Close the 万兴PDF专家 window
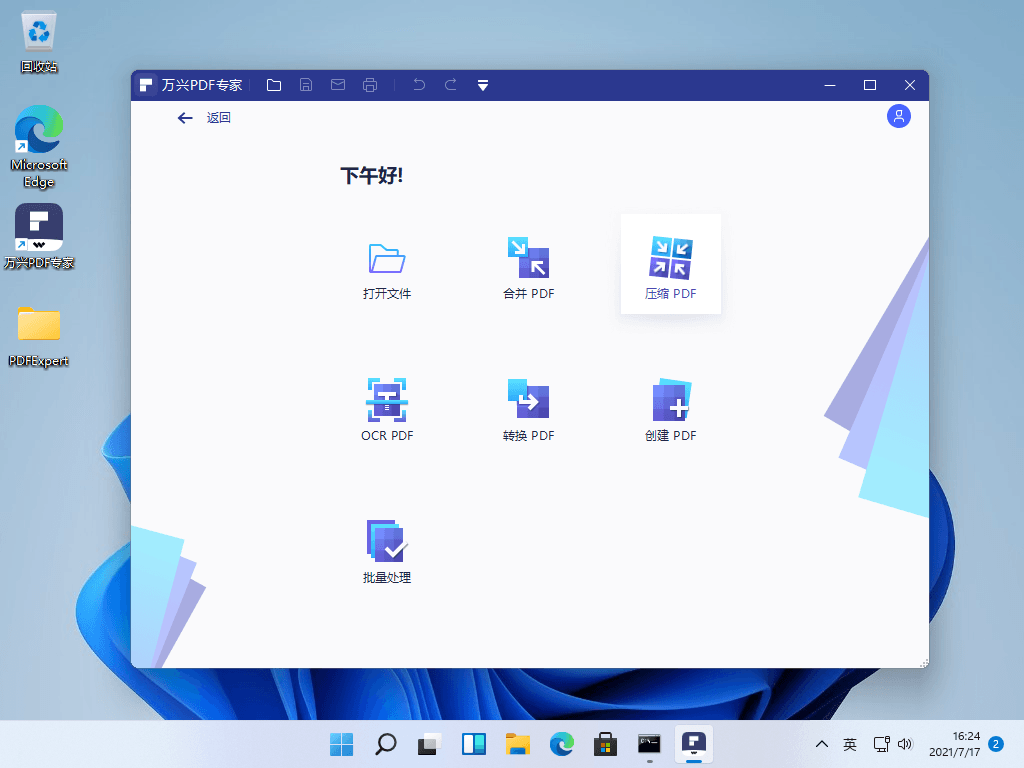The height and width of the screenshot is (768, 1024). 910,85
